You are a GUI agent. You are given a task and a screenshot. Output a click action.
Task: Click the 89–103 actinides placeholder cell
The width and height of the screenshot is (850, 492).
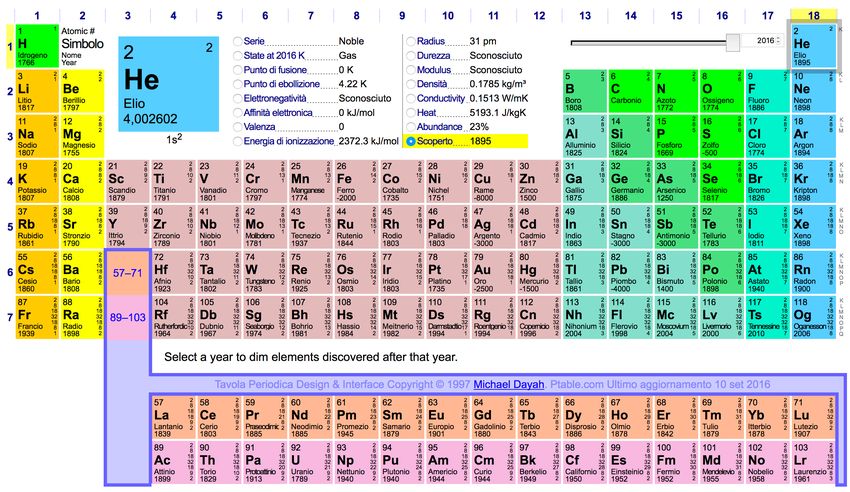(x=127, y=318)
